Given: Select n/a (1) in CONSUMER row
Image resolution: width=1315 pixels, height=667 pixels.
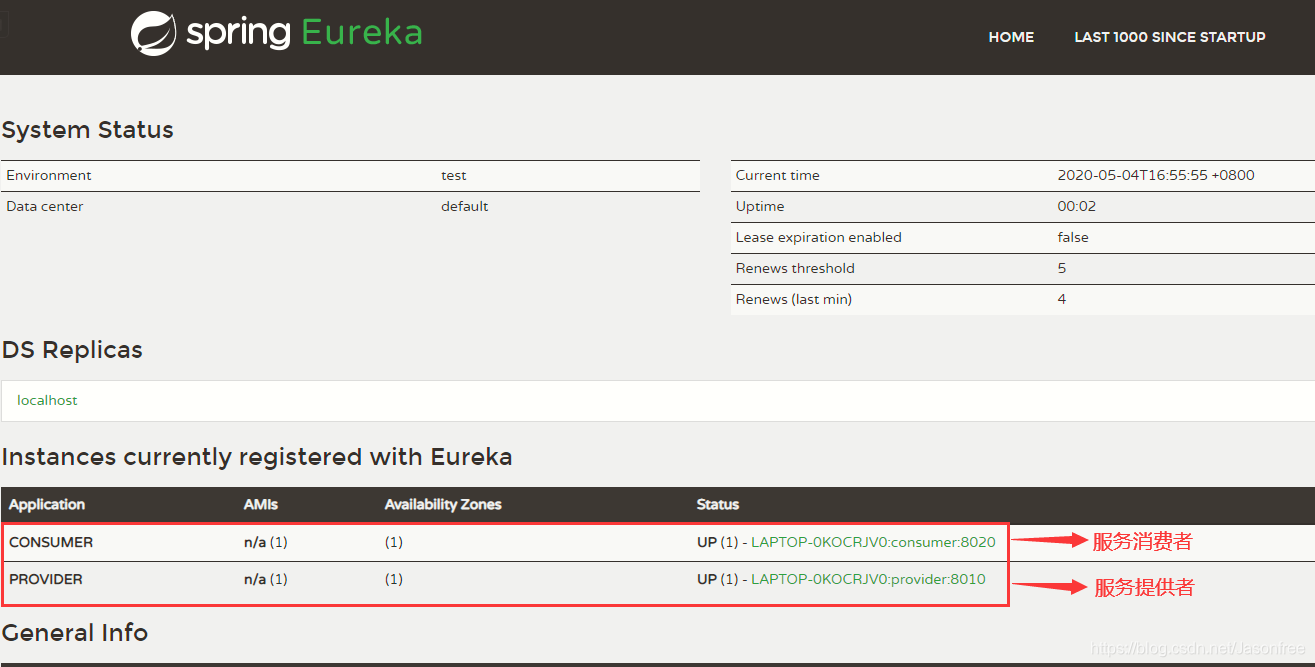Looking at the screenshot, I should (x=266, y=542).
